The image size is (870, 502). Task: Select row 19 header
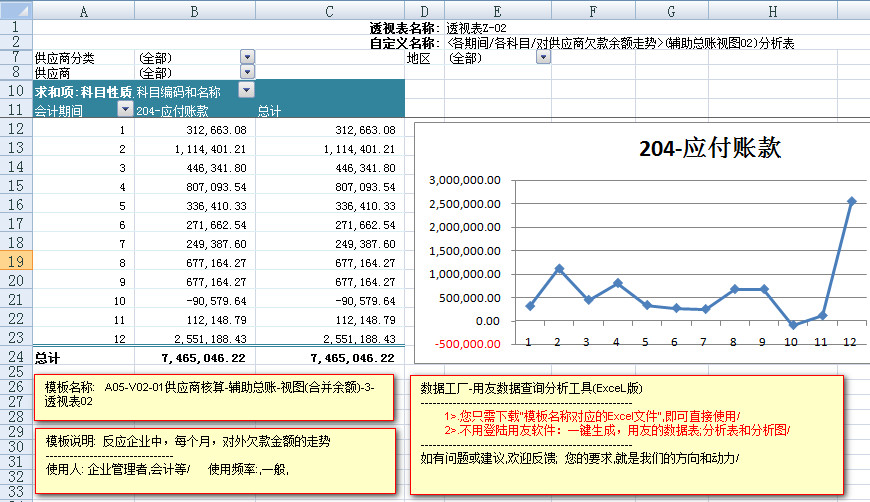(16, 261)
